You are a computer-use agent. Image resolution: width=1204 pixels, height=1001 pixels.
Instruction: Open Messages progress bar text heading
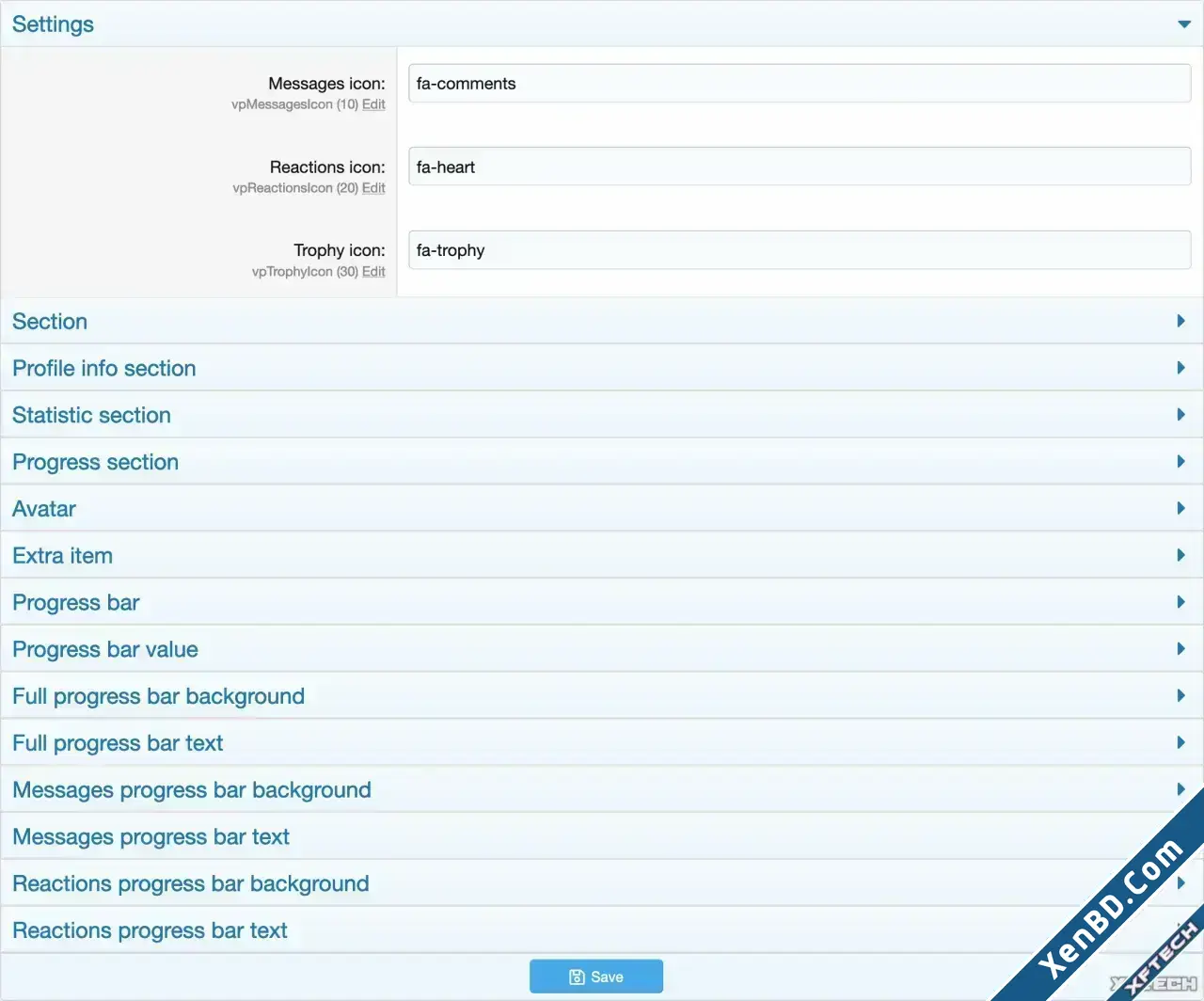click(150, 837)
